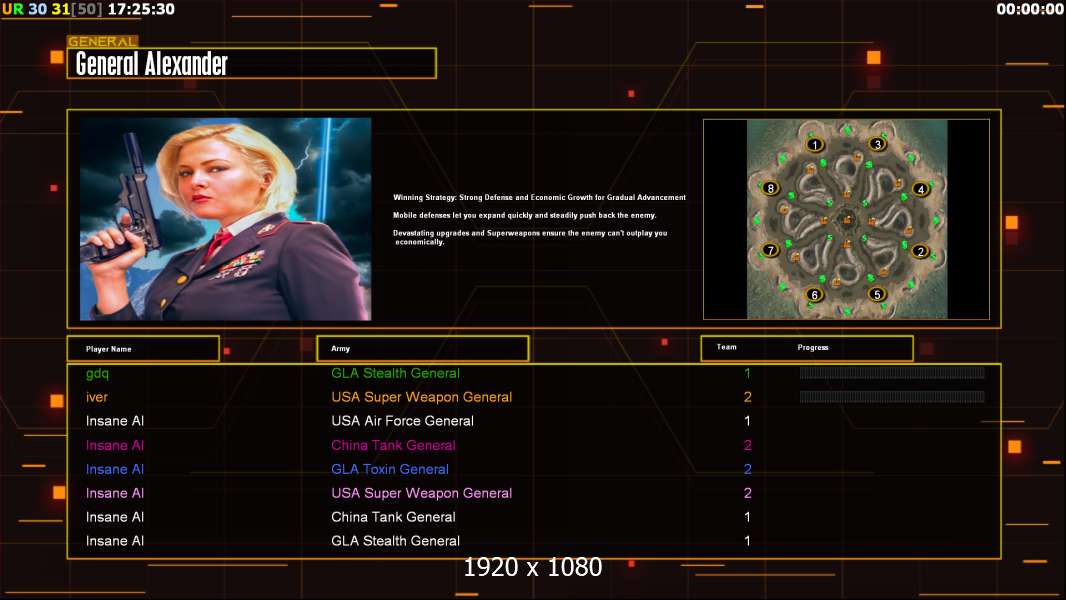1066x600 pixels.
Task: Click team number in the bottom row
Action: [x=747, y=541]
